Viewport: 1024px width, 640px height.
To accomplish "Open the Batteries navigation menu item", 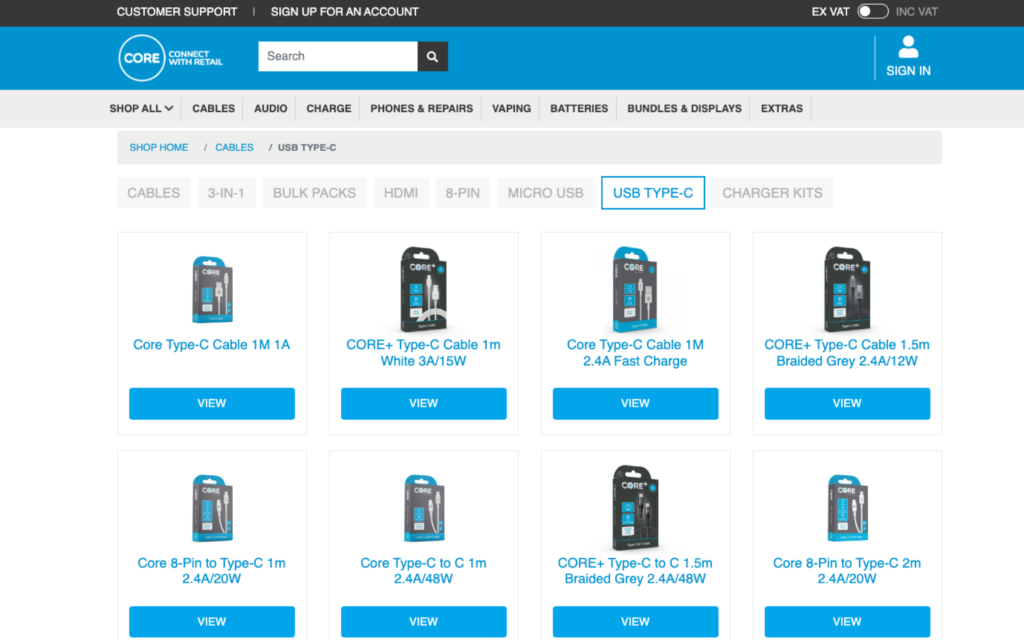I will (x=579, y=108).
